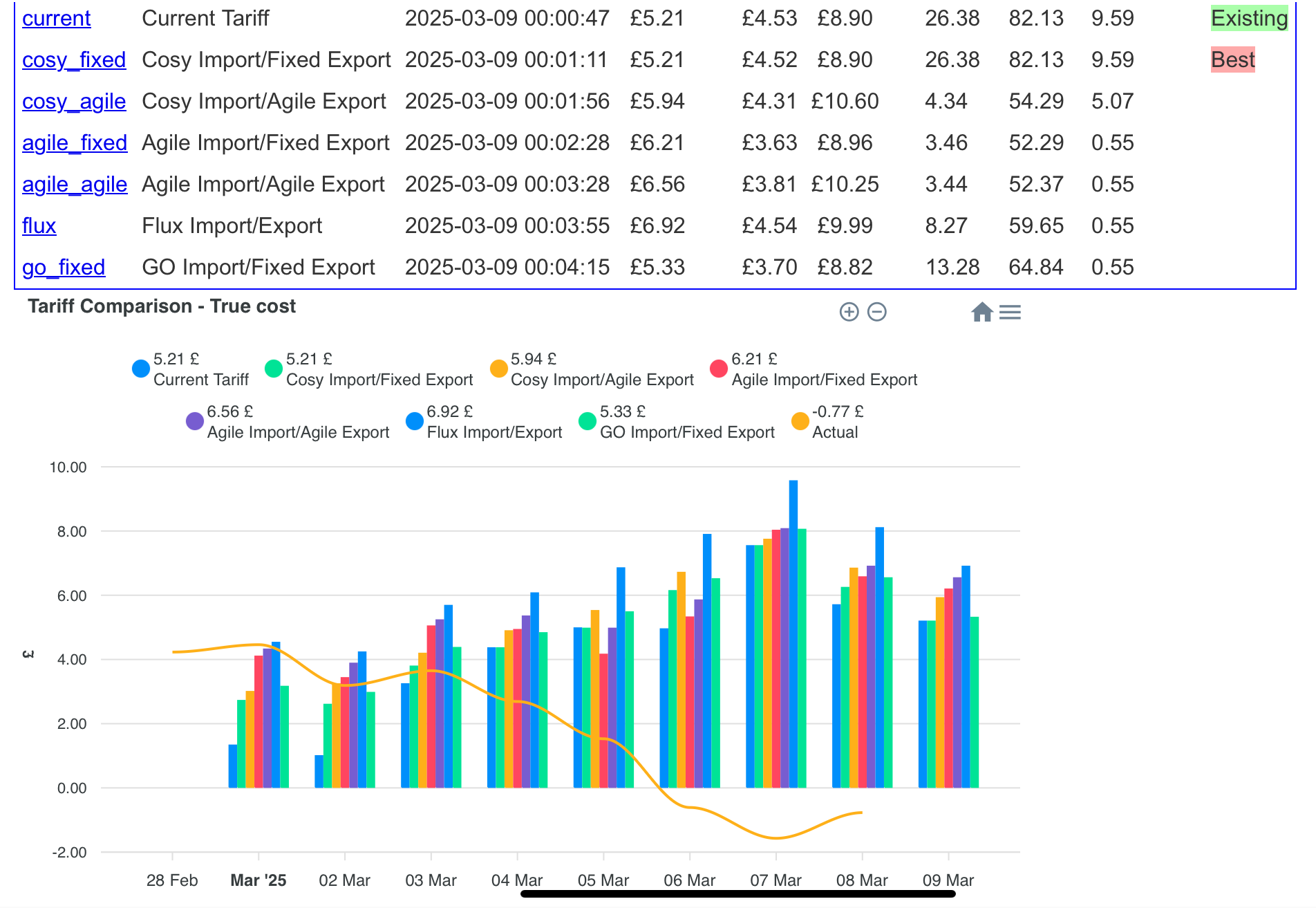Hide Cosy Import/Agile Export legend series
The height and width of the screenshot is (908, 1316).
click(x=592, y=369)
